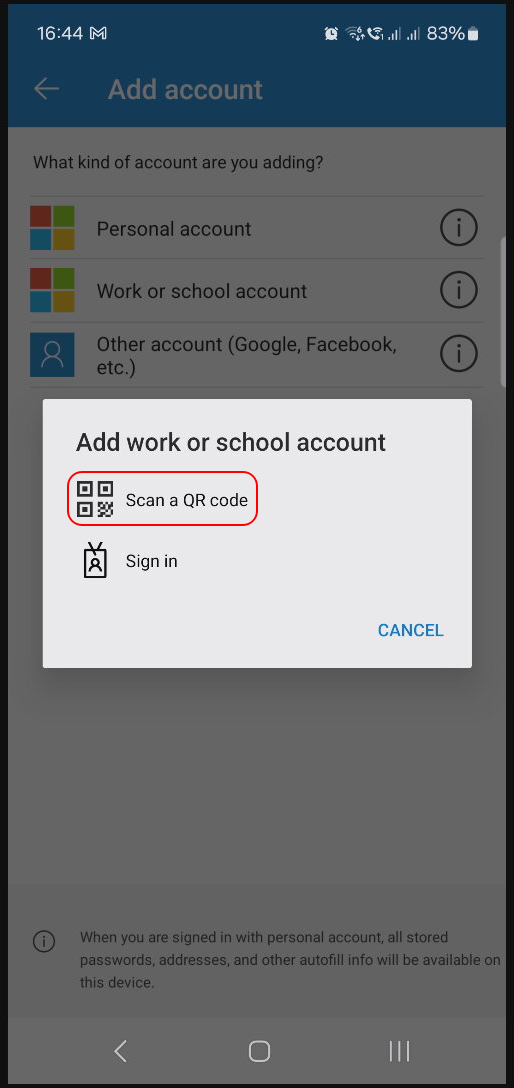Tap the badge icon beside Sign in
The width and height of the screenshot is (514, 1088).
tap(95, 560)
